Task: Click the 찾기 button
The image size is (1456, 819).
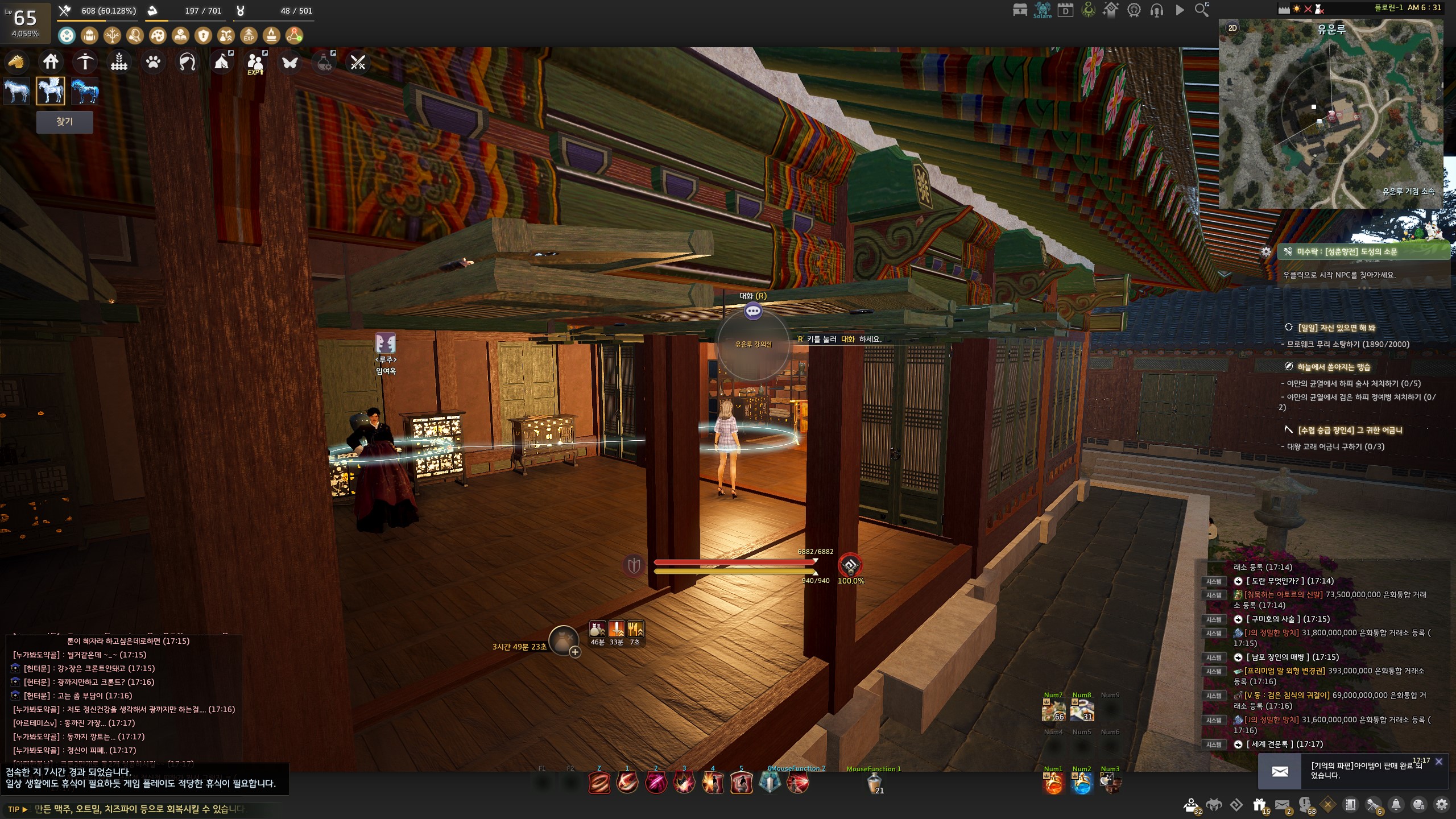Action: tap(64, 122)
